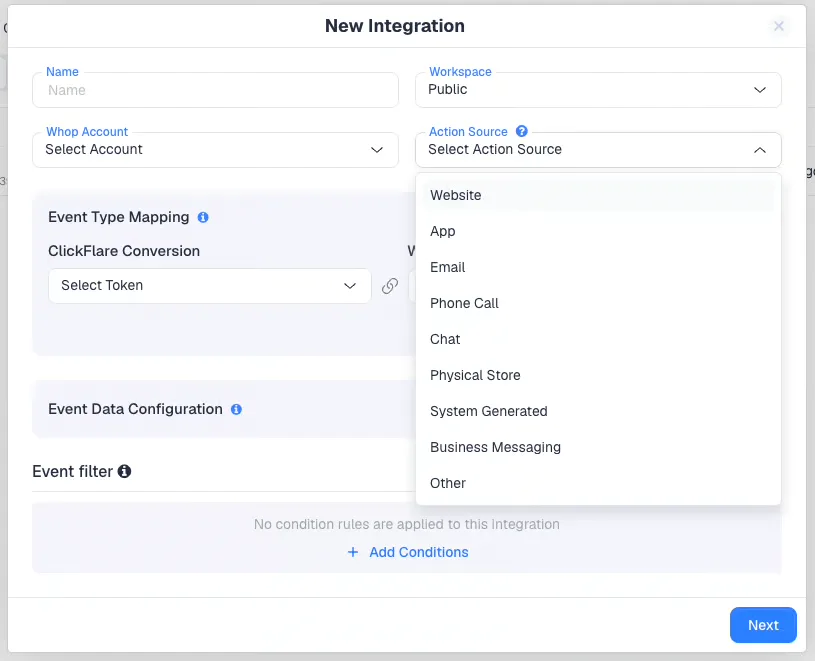Choose Business Messaging from the Action Source list
The width and height of the screenshot is (815, 661).
pyautogui.click(x=598, y=447)
